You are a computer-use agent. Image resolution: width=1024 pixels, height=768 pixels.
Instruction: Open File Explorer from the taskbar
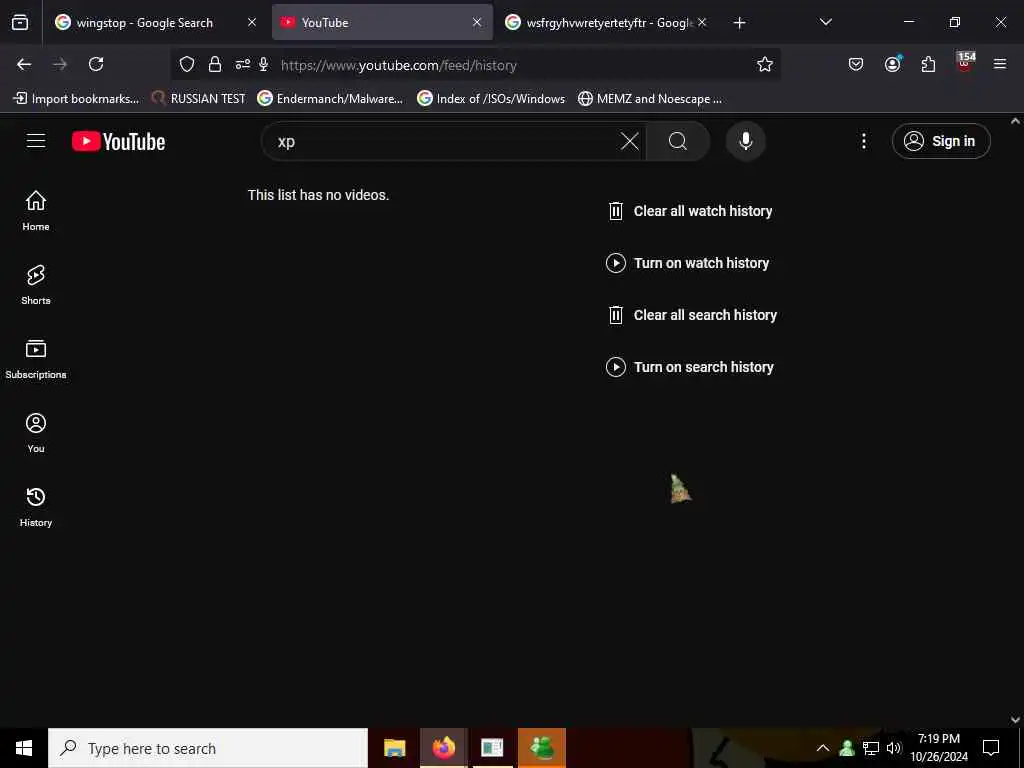[x=394, y=748]
